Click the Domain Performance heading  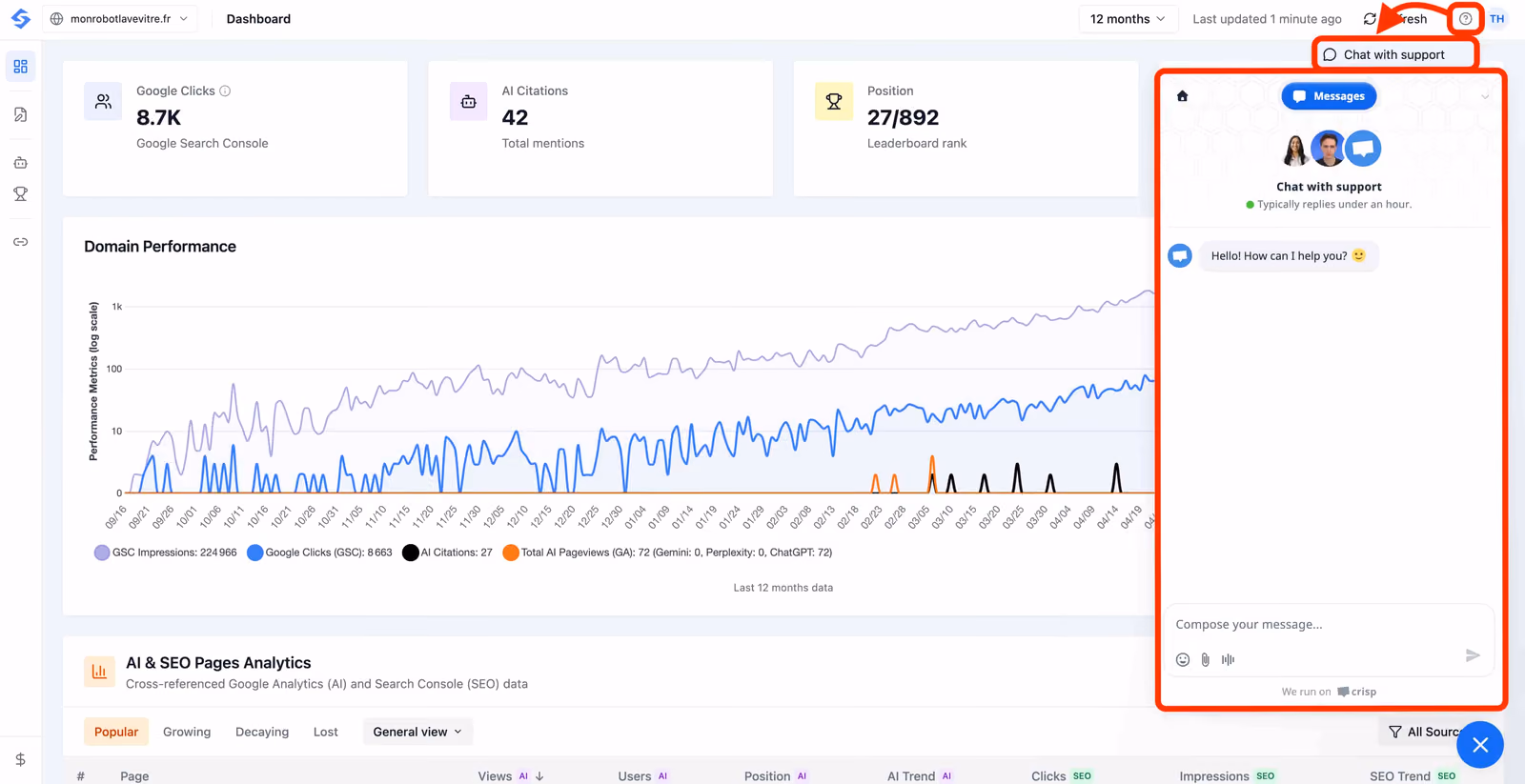coord(160,247)
